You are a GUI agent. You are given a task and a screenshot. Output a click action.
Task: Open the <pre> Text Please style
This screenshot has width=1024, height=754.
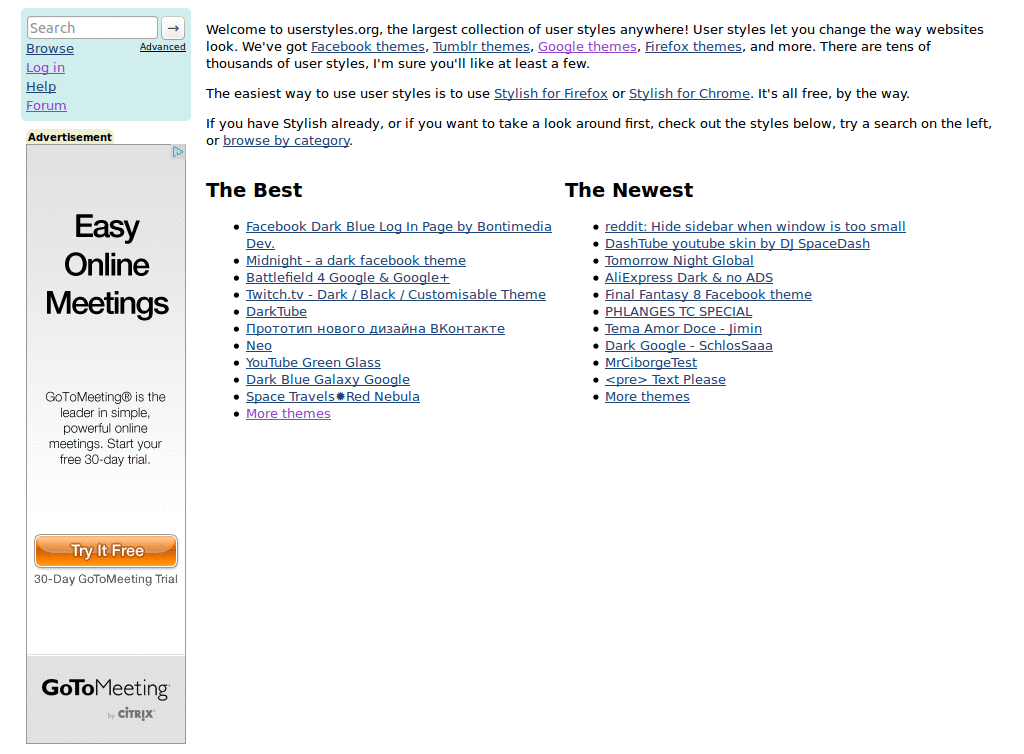[x=665, y=379]
